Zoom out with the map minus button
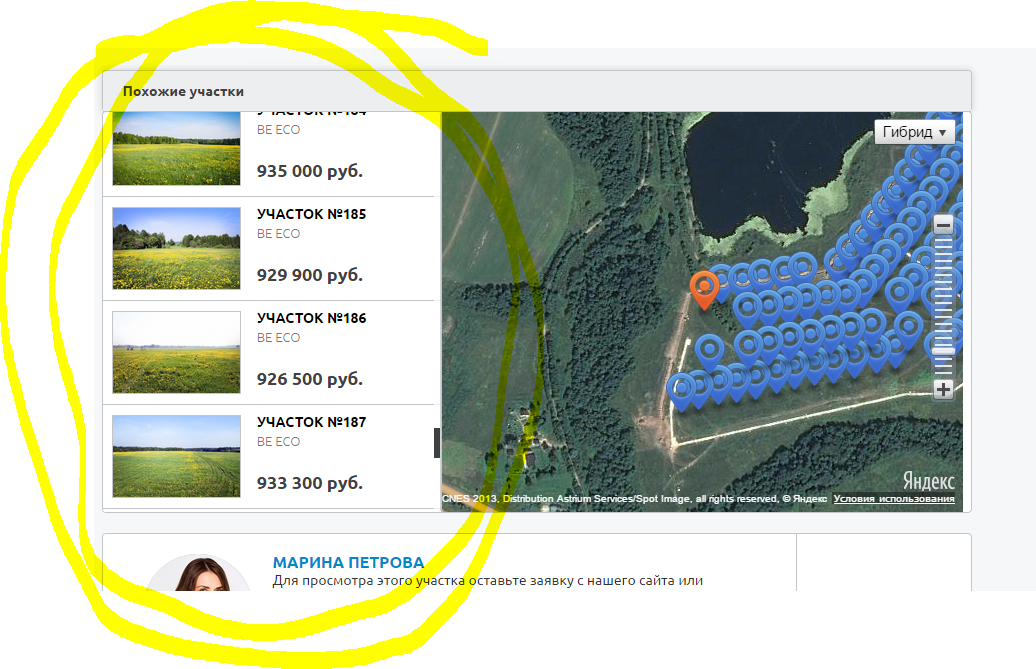The width and height of the screenshot is (1036, 669). [943, 226]
